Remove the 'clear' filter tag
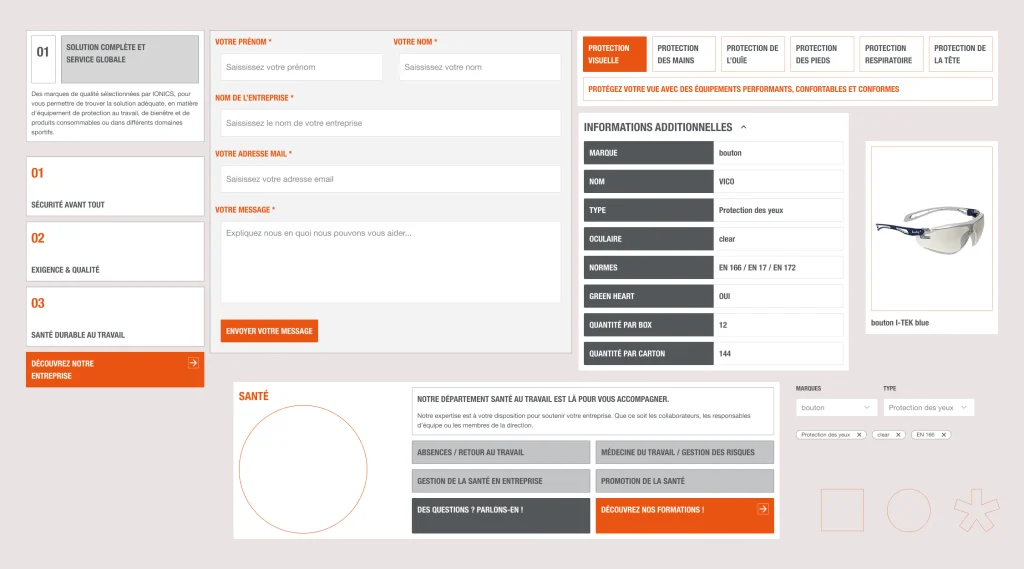 (x=898, y=434)
